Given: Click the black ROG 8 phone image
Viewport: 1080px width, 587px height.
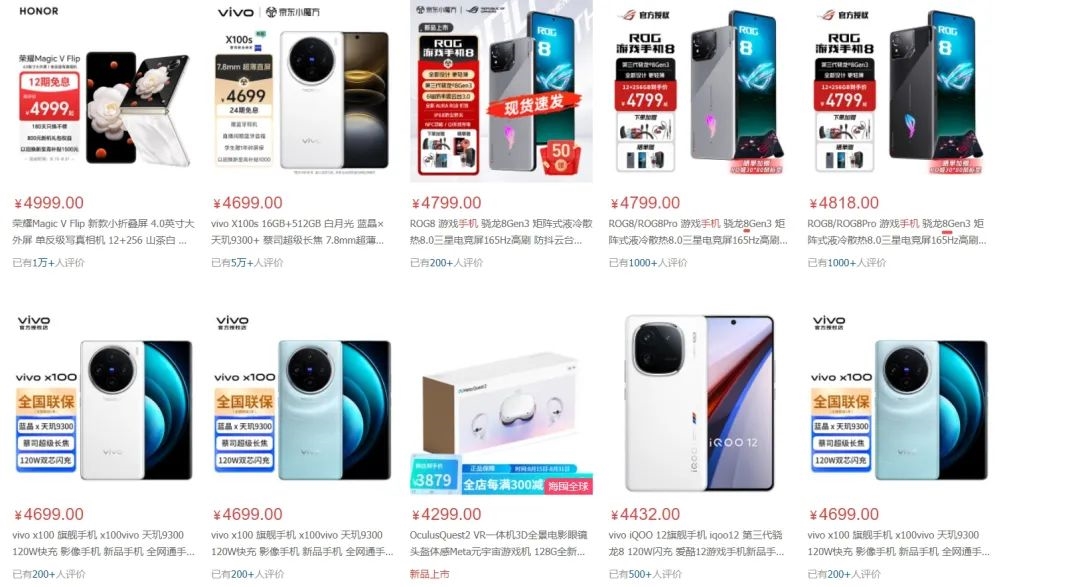Looking at the screenshot, I should (899, 92).
